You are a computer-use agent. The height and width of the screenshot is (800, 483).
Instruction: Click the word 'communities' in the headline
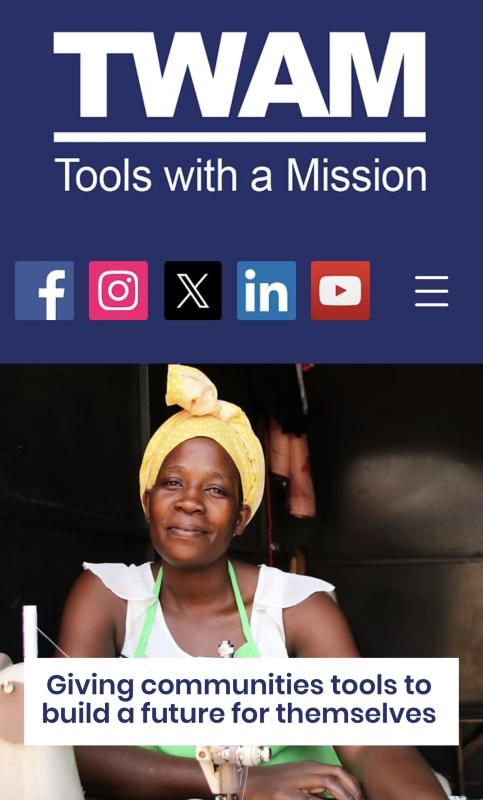coord(232,685)
